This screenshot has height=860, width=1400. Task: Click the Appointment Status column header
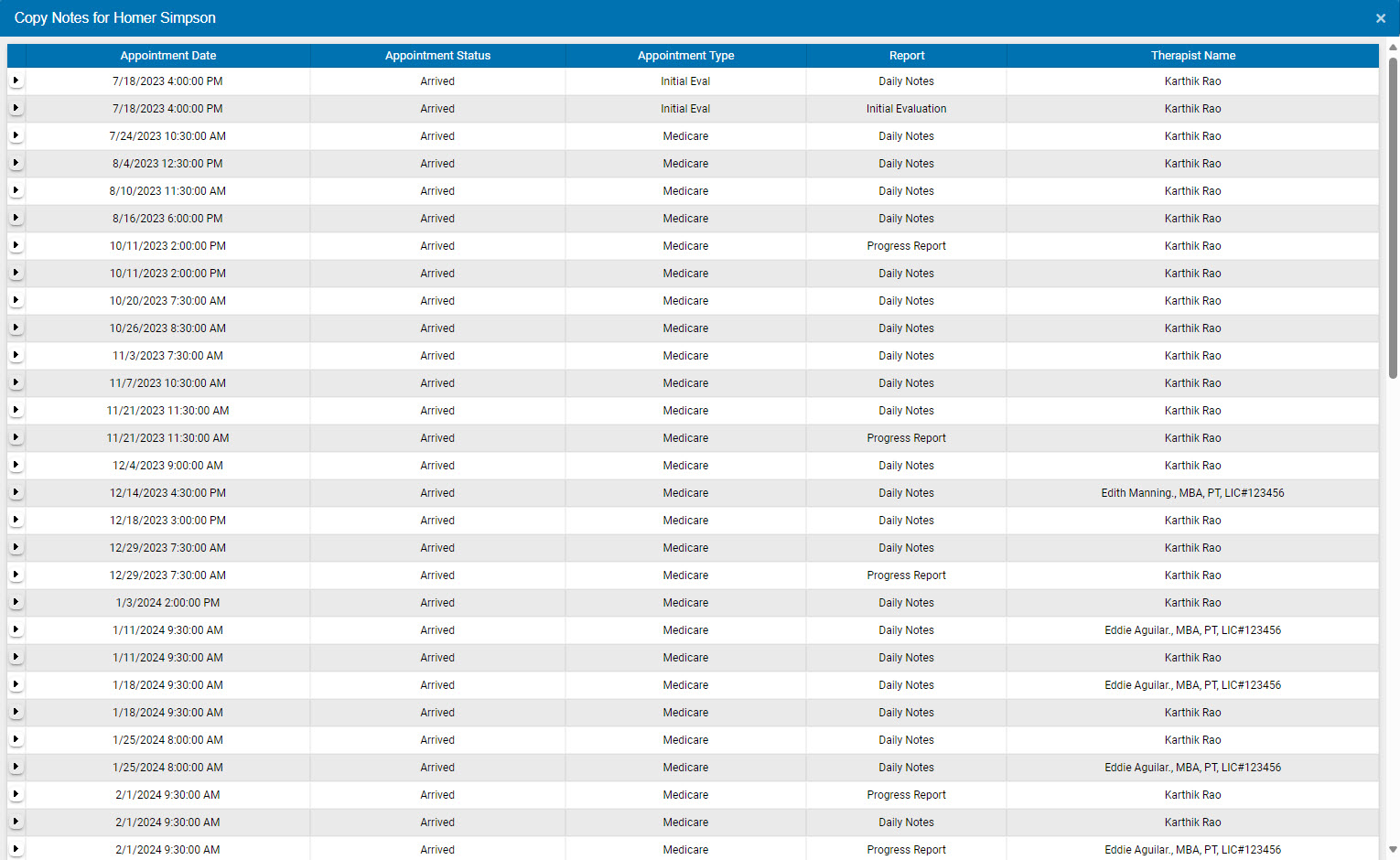(437, 56)
